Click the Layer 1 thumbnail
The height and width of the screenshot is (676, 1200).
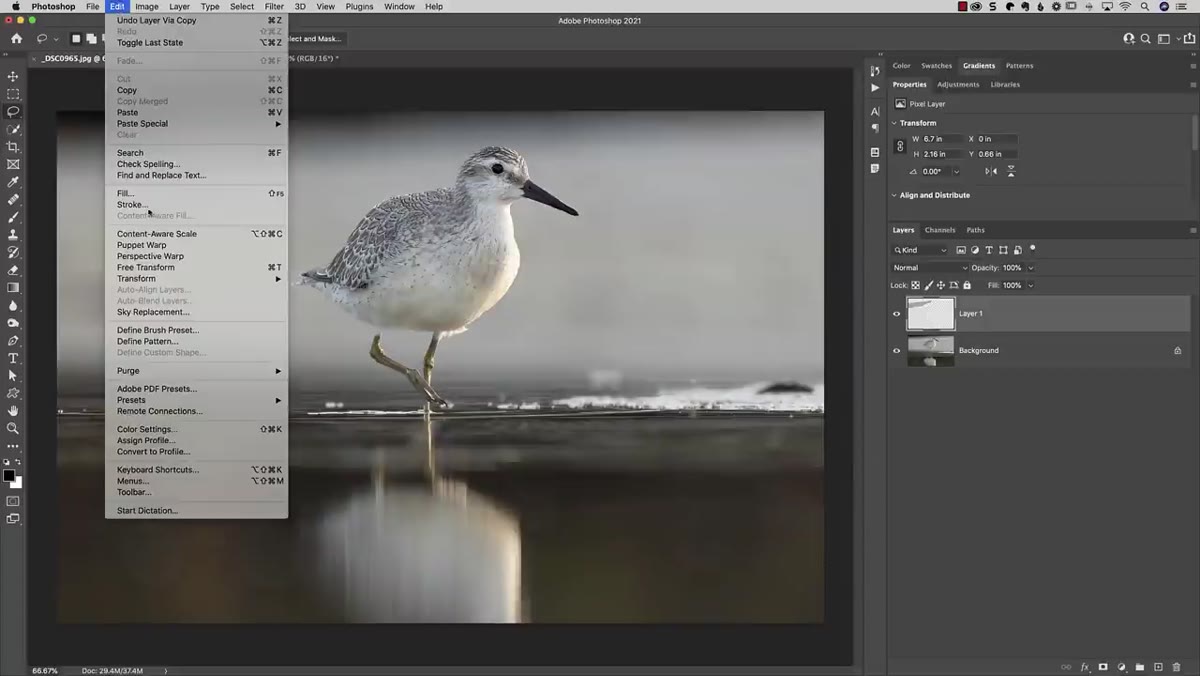[930, 314]
